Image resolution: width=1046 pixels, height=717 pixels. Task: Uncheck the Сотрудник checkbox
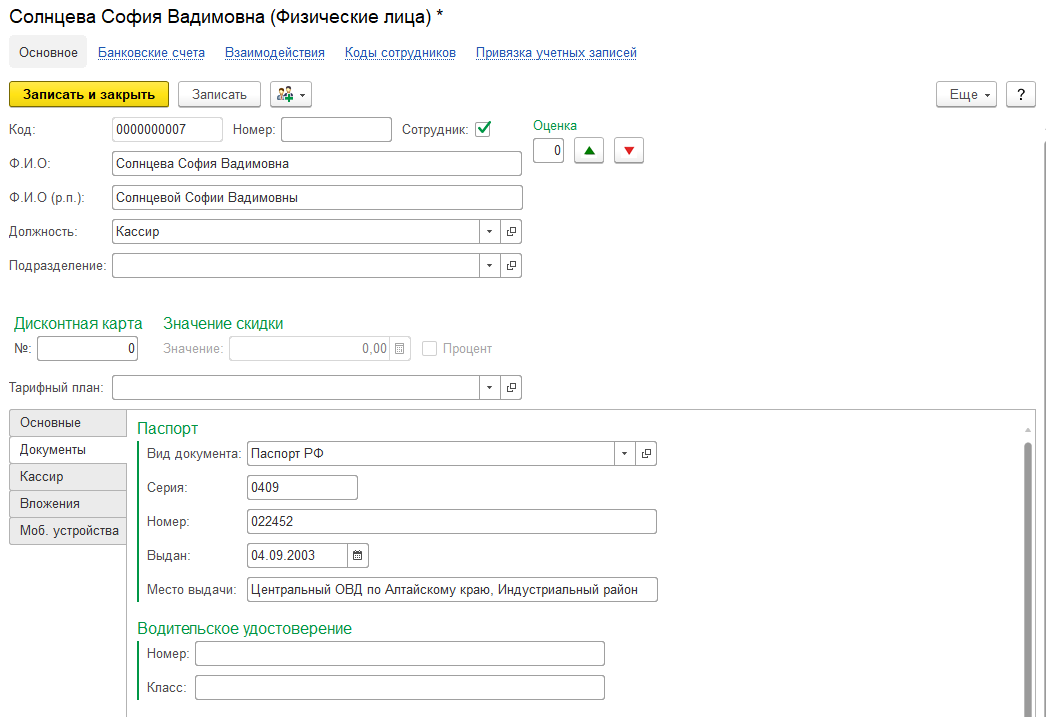click(x=483, y=129)
